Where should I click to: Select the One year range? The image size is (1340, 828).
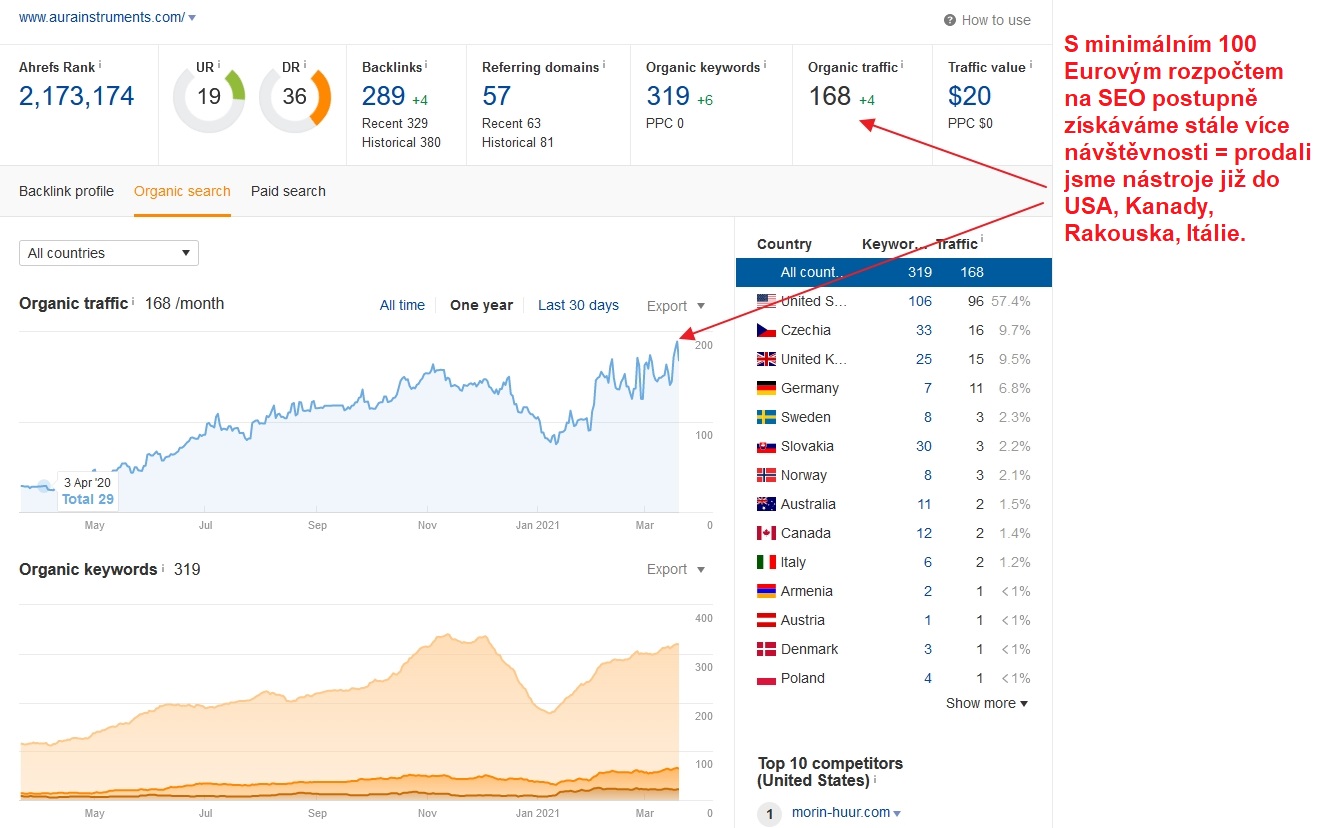481,305
